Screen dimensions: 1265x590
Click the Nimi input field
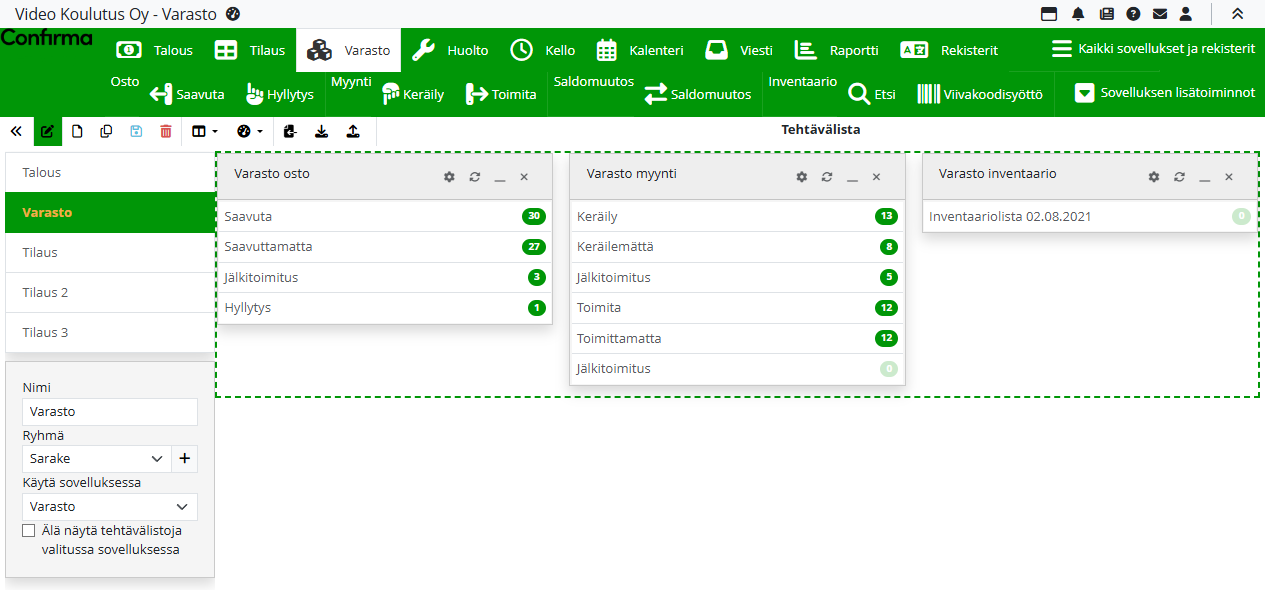tap(110, 412)
